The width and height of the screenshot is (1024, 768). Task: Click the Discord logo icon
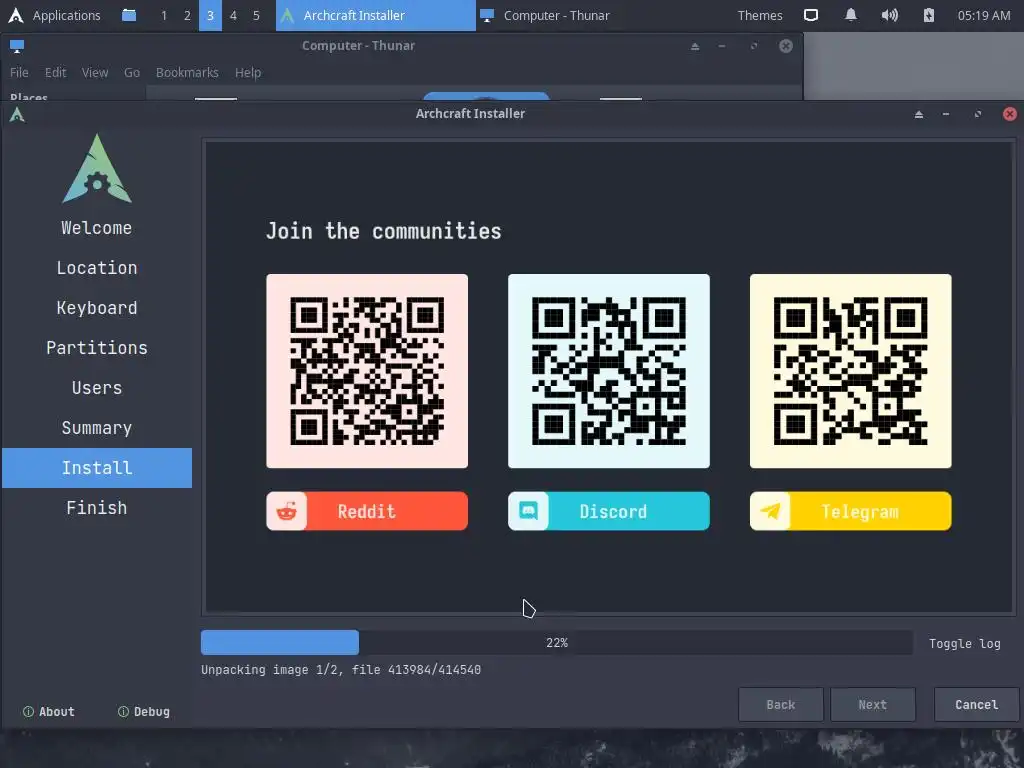coord(528,511)
